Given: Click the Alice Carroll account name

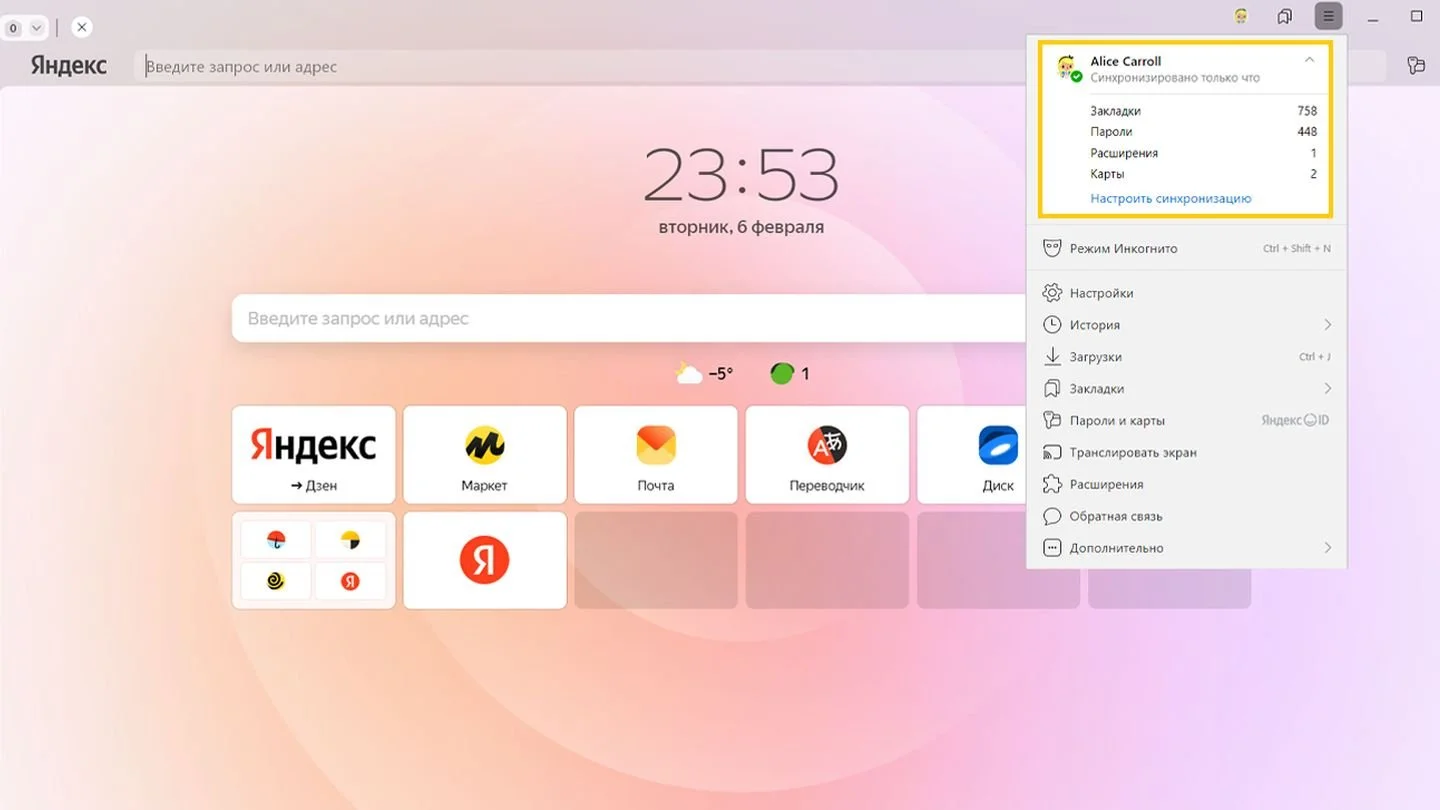Looking at the screenshot, I should click(x=1126, y=61).
